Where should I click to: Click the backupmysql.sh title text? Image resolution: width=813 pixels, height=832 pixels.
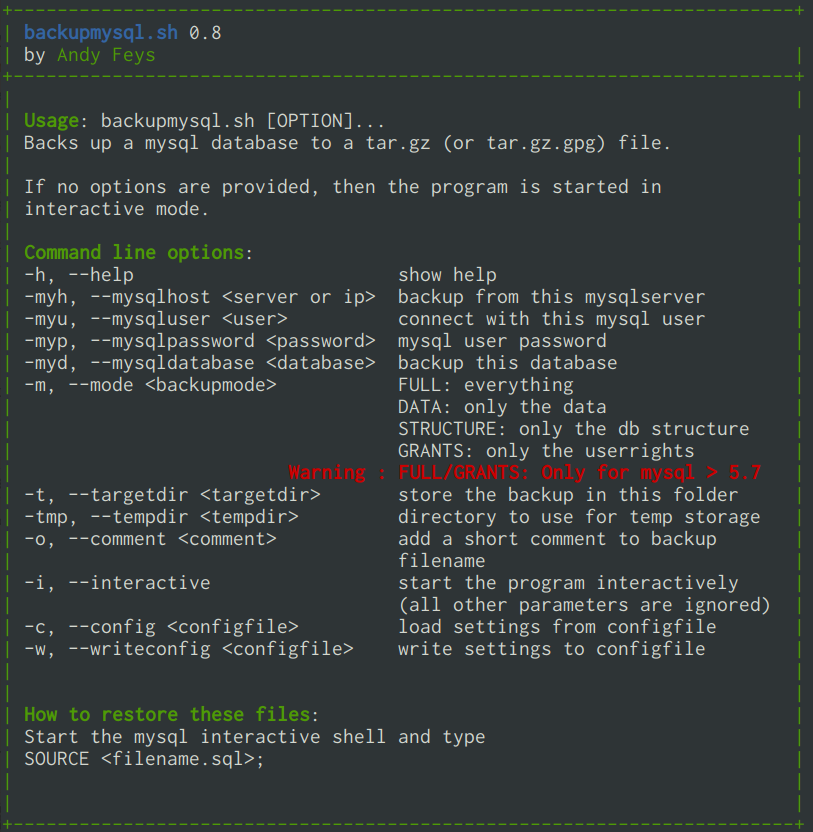pos(101,33)
